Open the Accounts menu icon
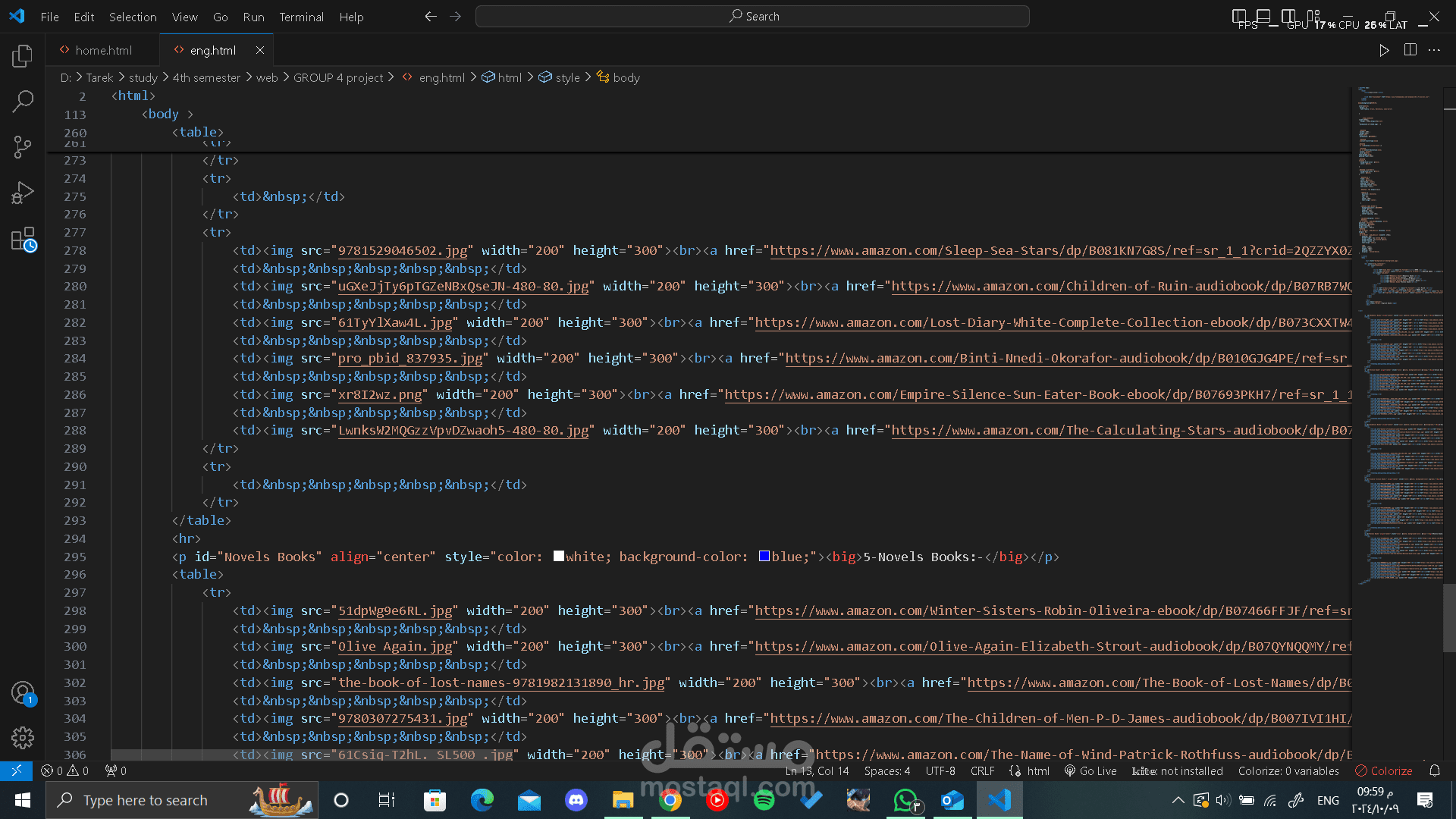This screenshot has width=1456, height=819. point(23,692)
